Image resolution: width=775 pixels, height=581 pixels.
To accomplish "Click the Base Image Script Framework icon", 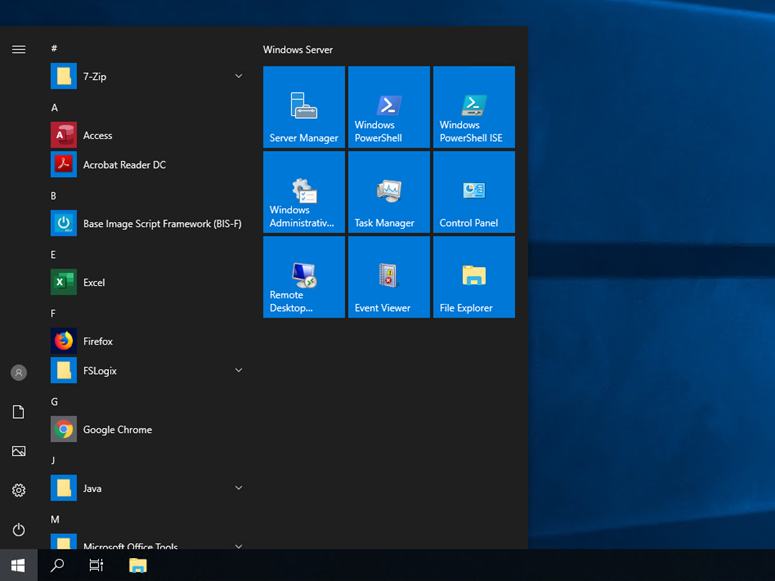I will 64,223.
